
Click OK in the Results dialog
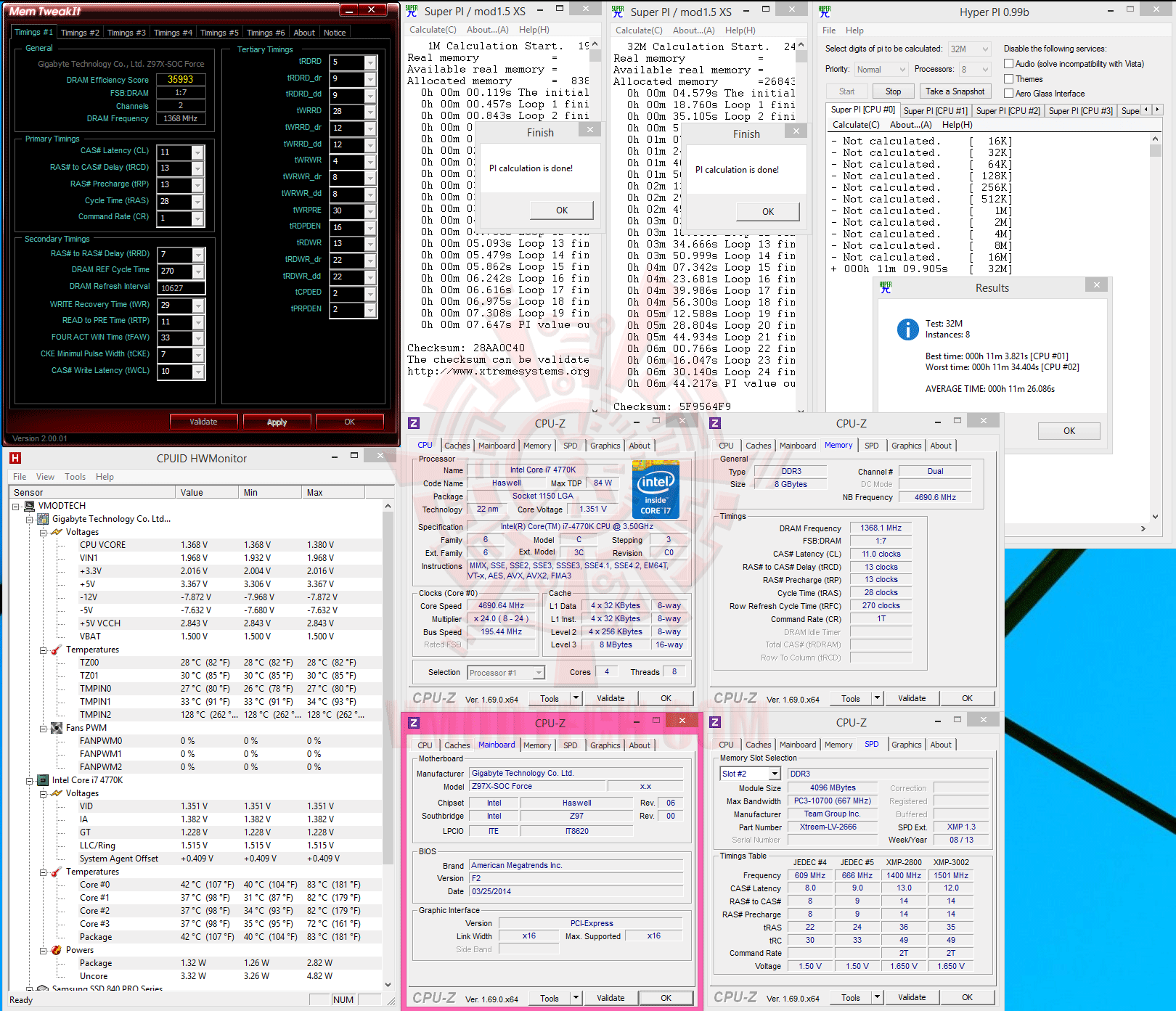(1069, 431)
